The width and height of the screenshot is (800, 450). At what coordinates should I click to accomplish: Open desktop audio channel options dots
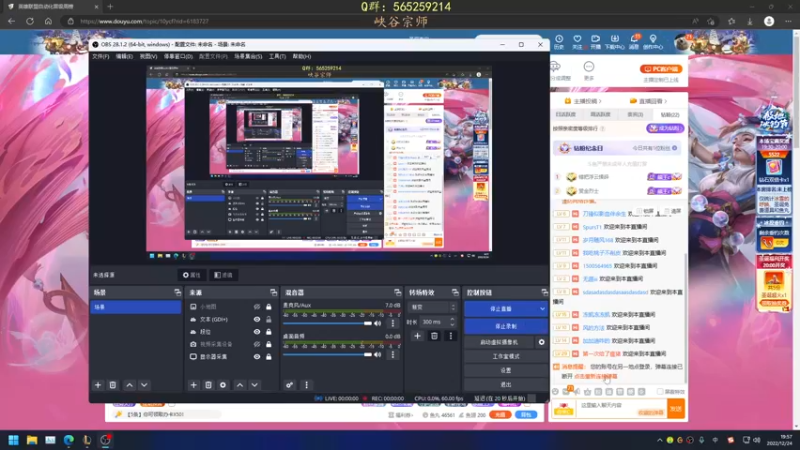click(x=393, y=355)
